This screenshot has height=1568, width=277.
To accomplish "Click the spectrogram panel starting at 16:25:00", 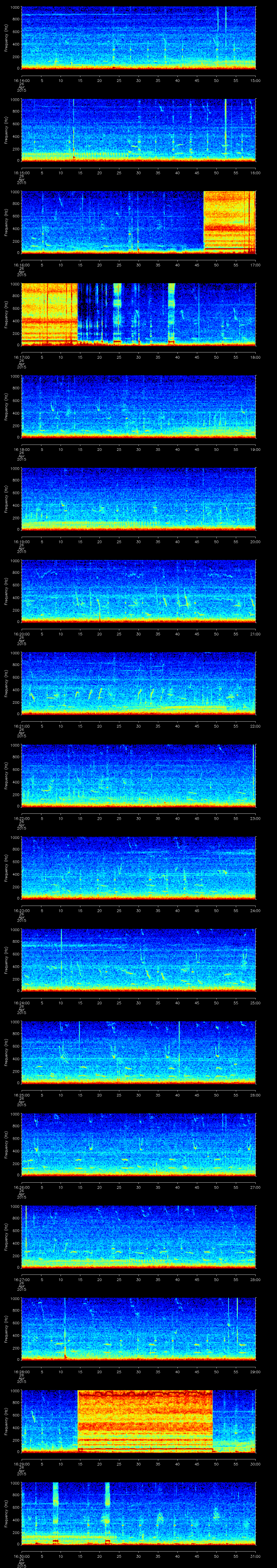I will [138, 1052].
